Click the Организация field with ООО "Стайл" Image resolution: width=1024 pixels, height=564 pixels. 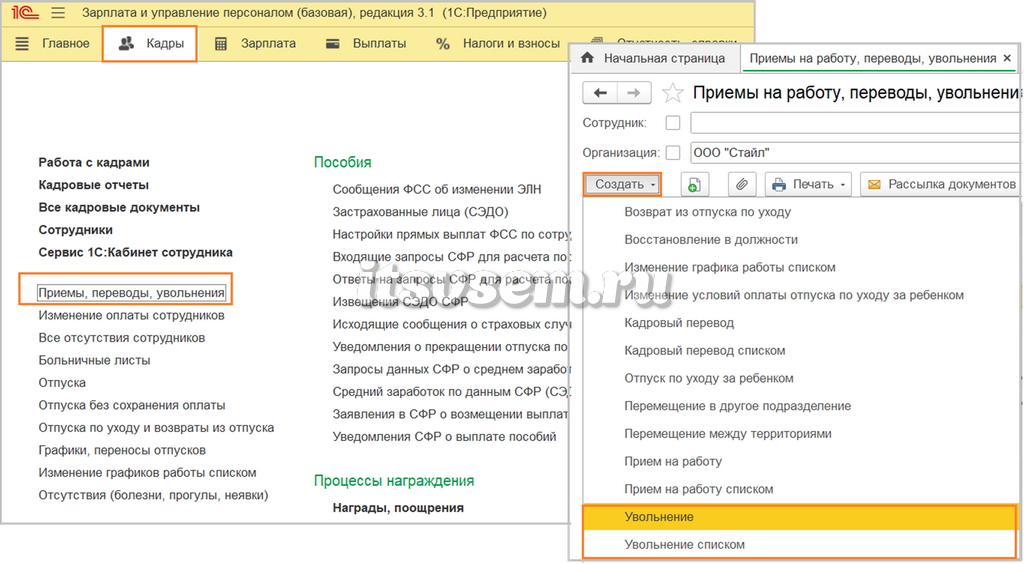tap(856, 153)
